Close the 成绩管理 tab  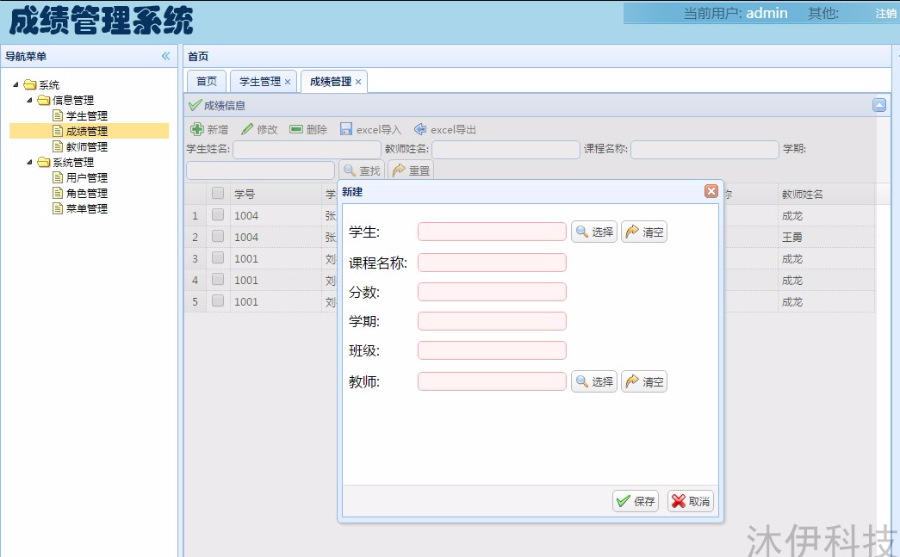(x=358, y=82)
